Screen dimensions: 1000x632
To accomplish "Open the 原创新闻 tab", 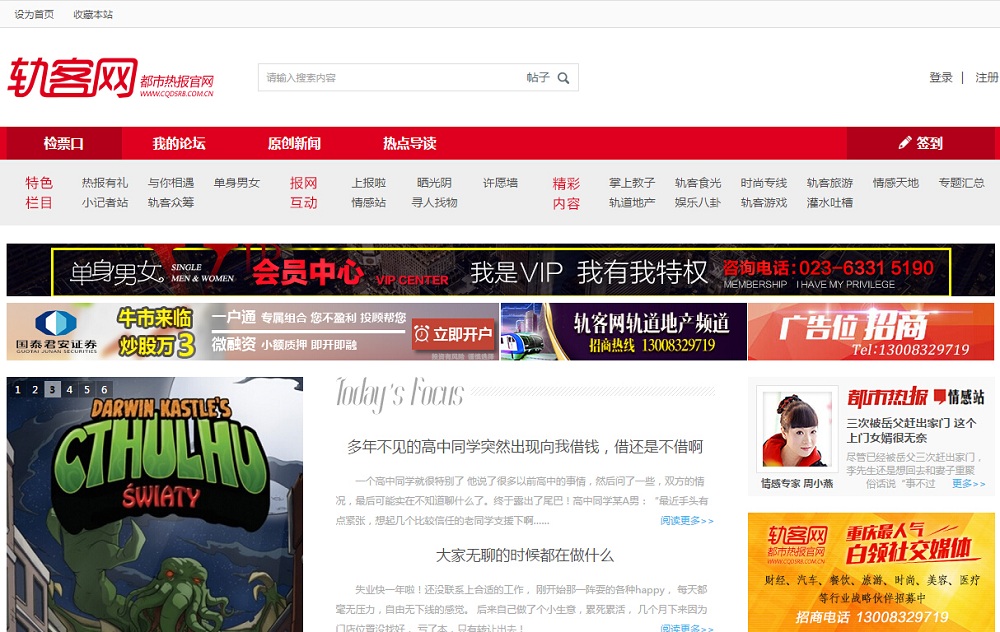I will (294, 143).
